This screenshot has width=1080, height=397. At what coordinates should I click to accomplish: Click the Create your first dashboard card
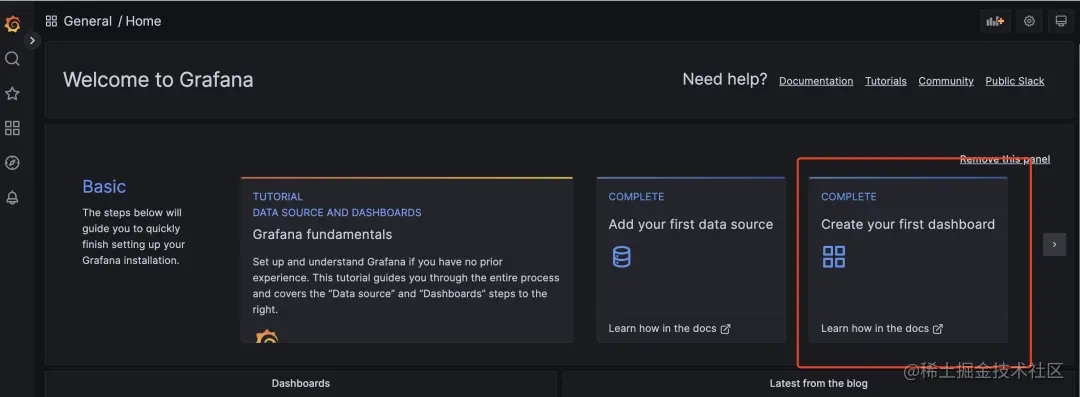908,260
